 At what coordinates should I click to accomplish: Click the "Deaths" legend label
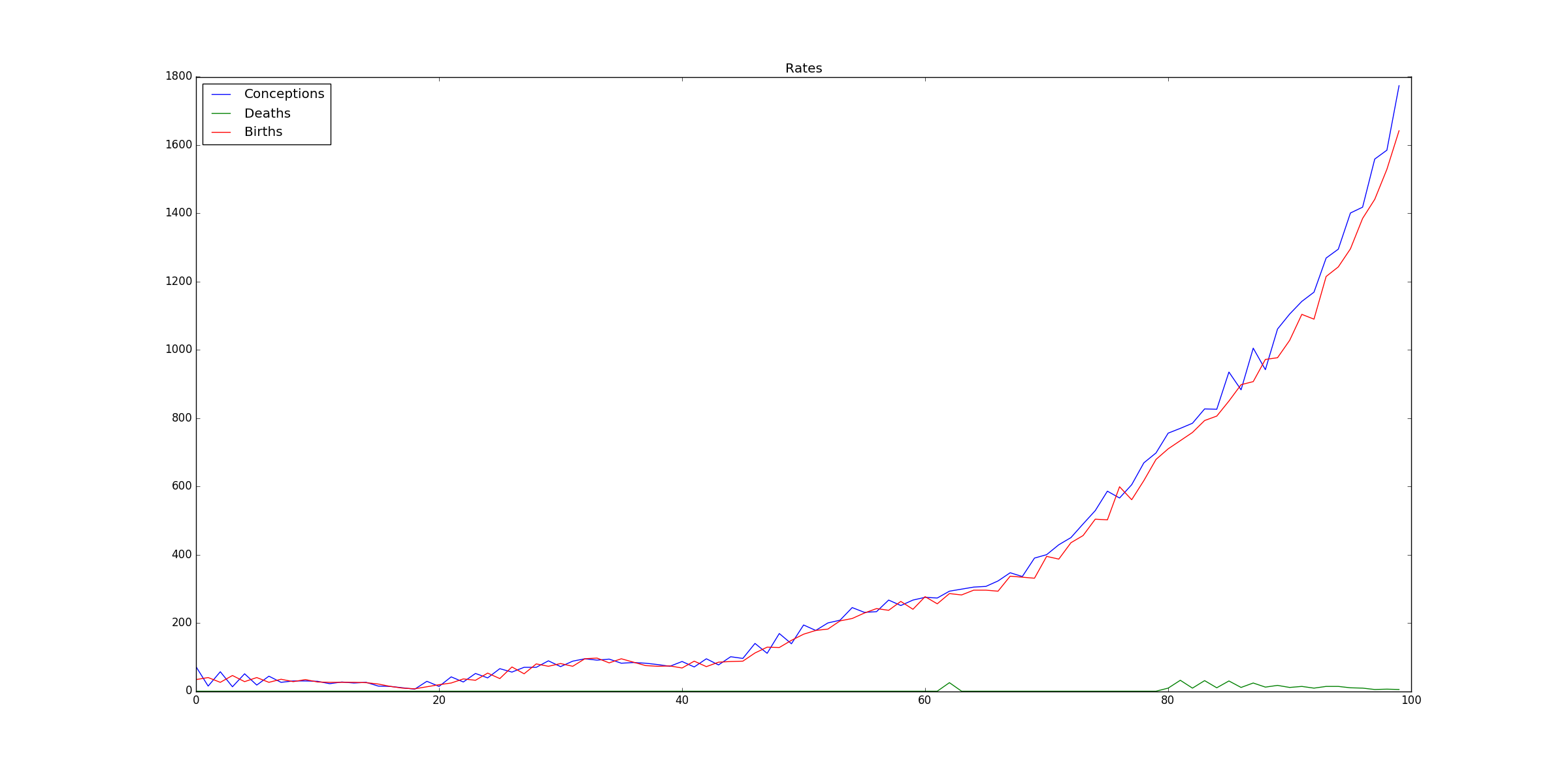pyautogui.click(x=267, y=113)
